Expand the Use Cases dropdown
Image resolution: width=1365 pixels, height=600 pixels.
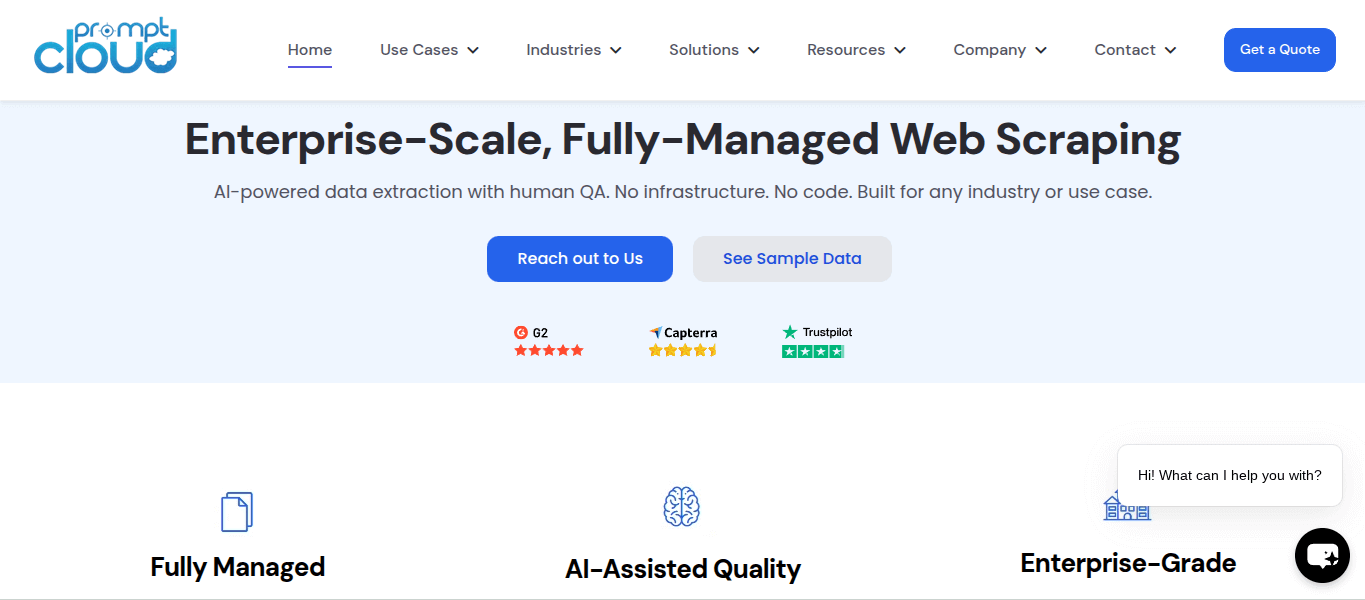click(429, 50)
